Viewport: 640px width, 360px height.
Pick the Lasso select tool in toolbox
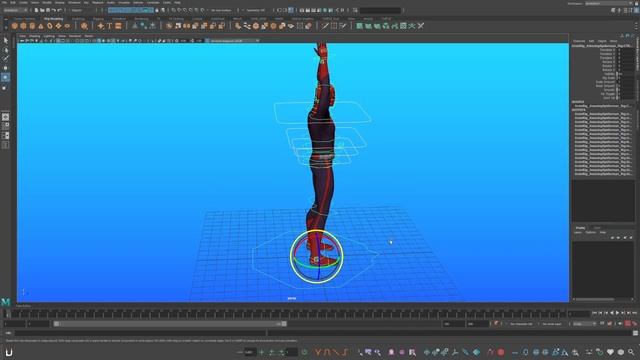click(x=6, y=50)
